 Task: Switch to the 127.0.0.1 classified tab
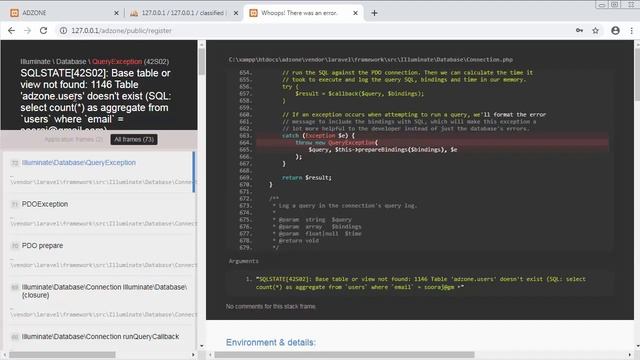click(x=183, y=13)
